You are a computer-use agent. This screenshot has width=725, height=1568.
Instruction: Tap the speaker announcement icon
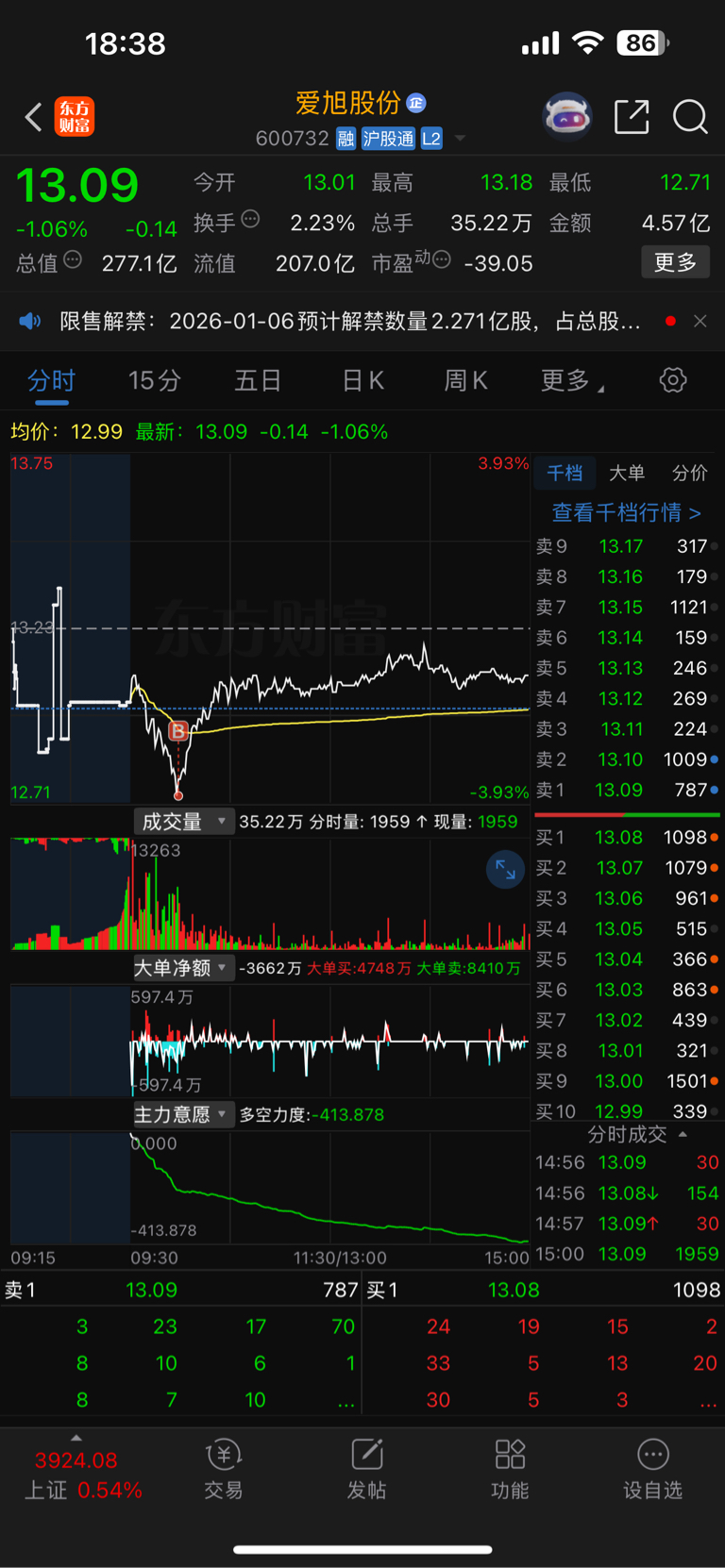tap(30, 321)
